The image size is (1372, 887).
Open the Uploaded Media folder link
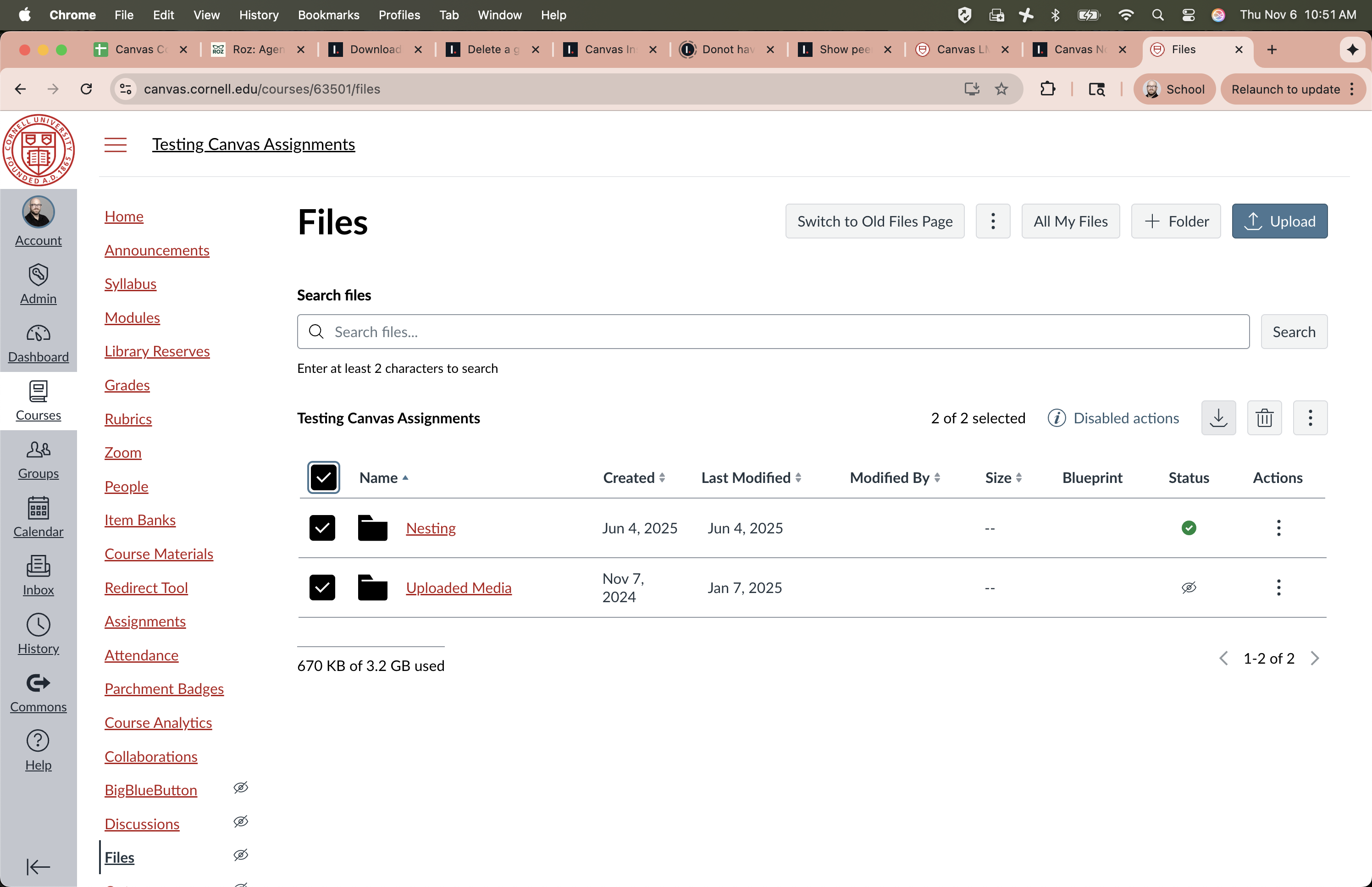pos(458,588)
